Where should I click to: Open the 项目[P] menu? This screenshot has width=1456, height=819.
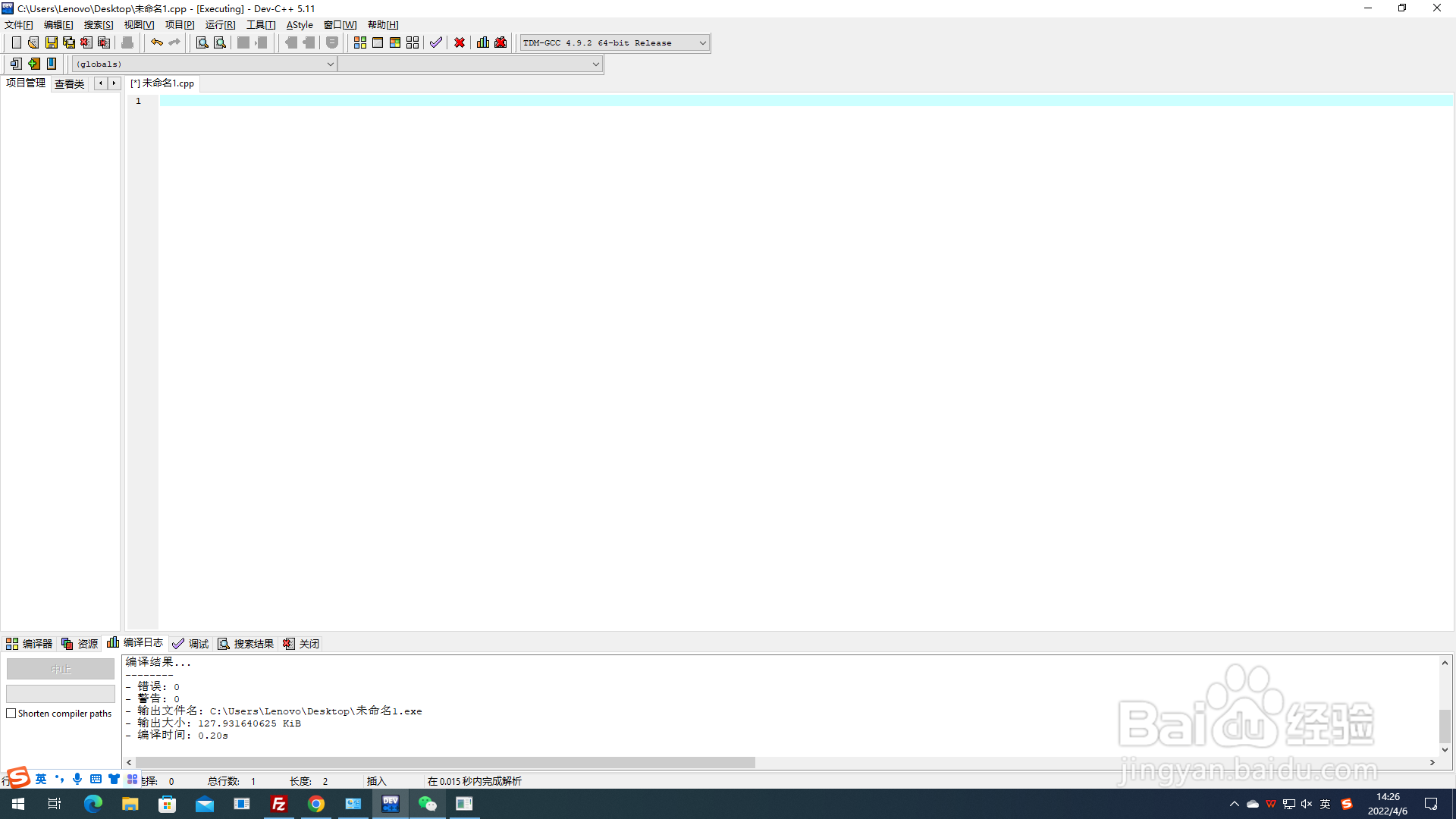coord(180,25)
